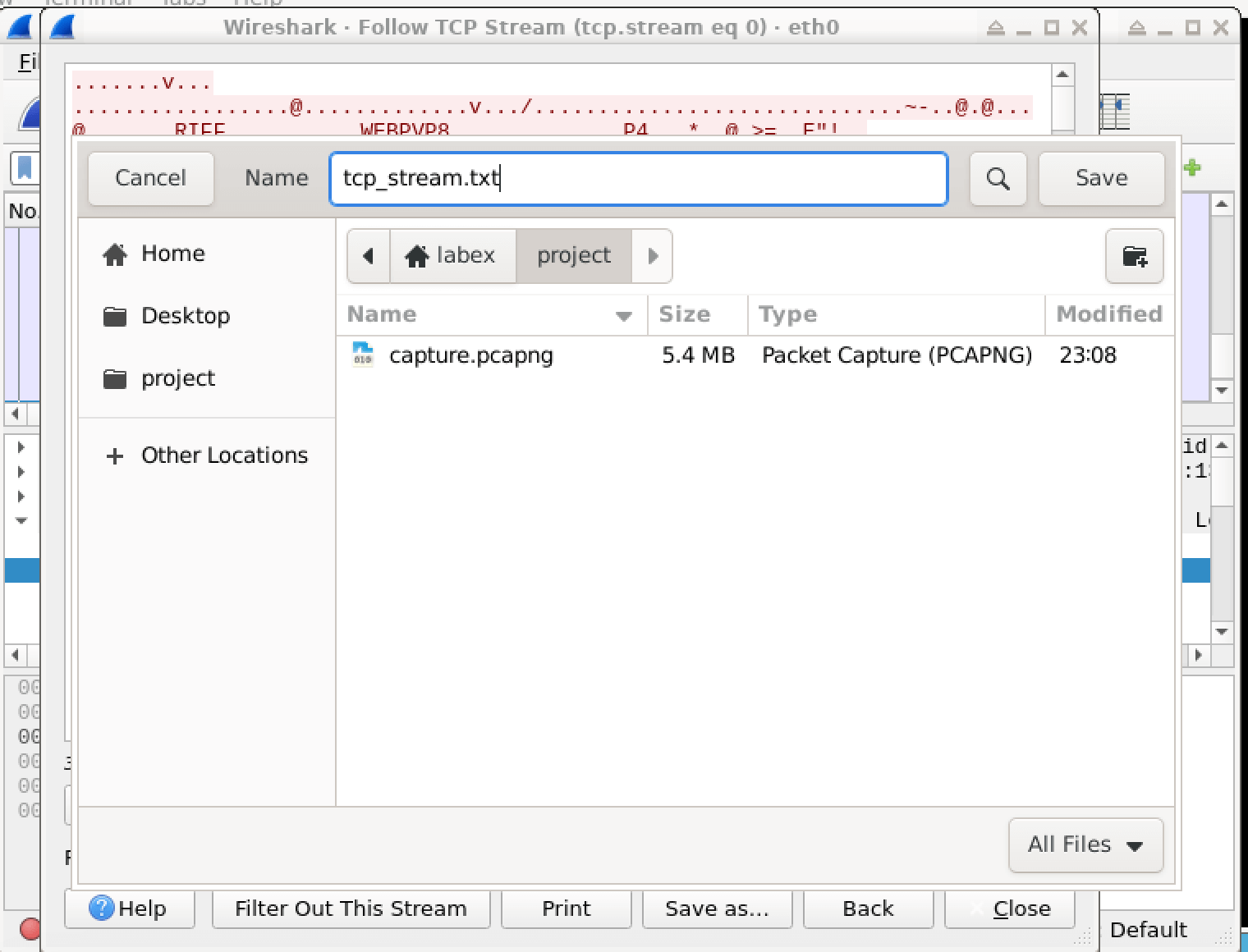Screen dimensions: 1248x952
Task: Expand third packet detail tree arrow
Action: pyautogui.click(x=21, y=497)
